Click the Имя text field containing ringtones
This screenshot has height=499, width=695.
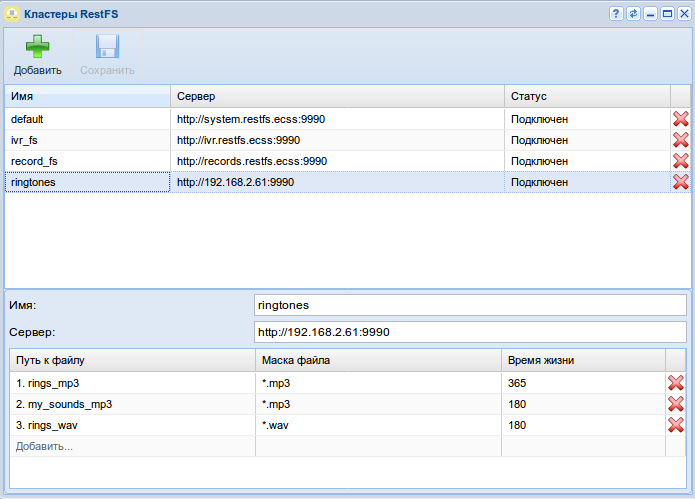pos(471,304)
